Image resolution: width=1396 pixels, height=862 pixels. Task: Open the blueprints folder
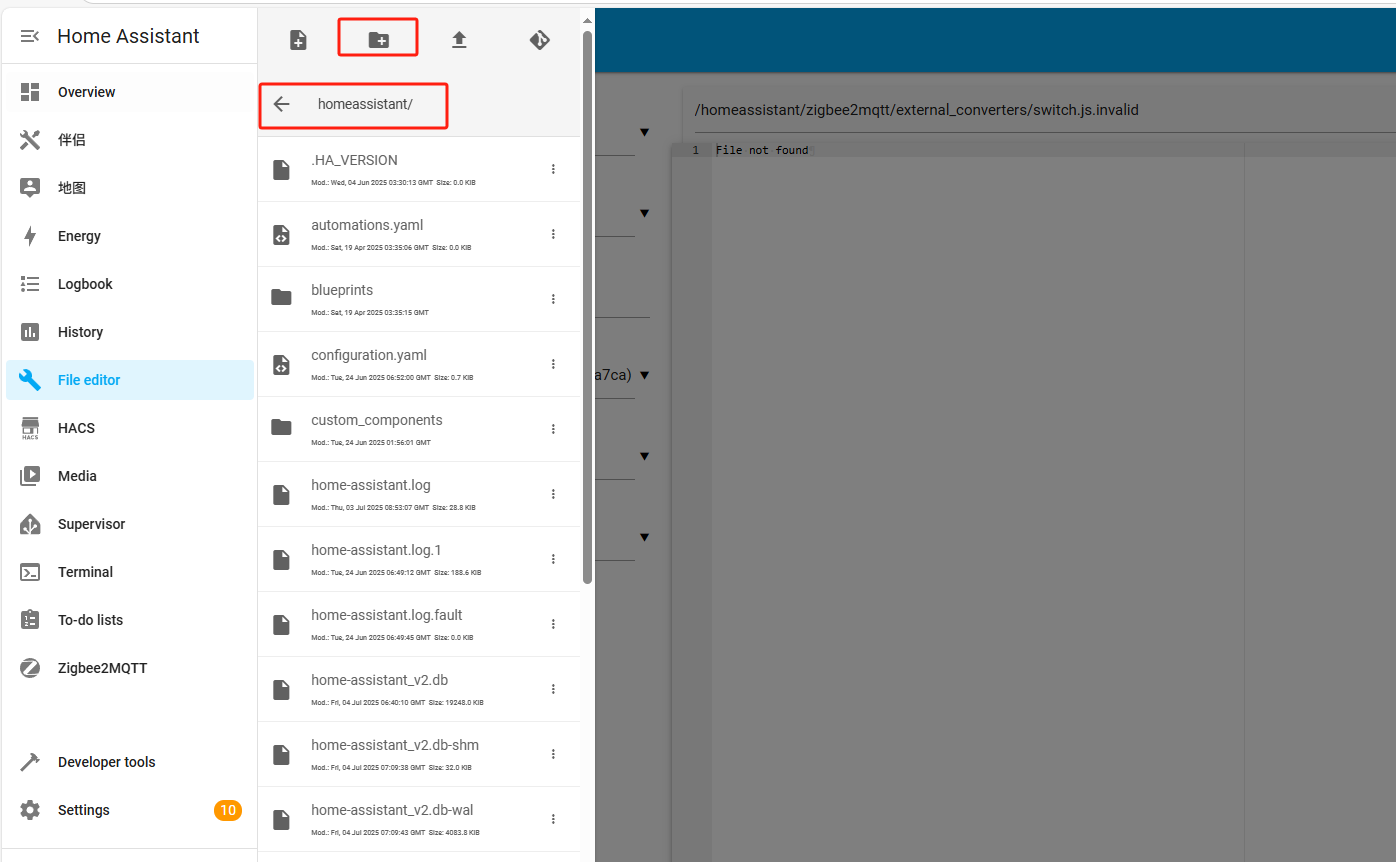click(x=342, y=291)
